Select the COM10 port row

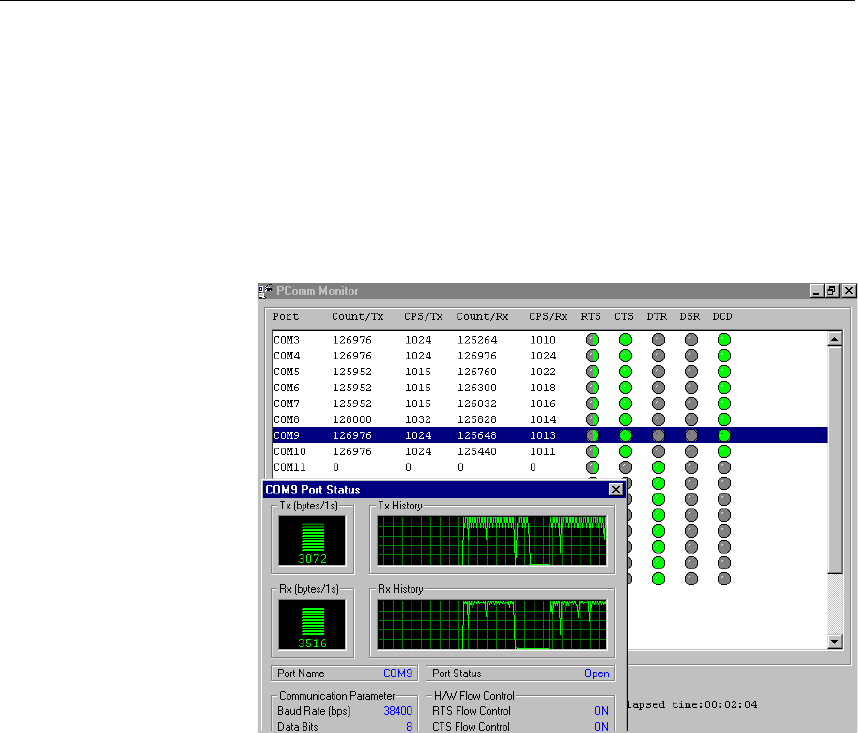pyautogui.click(x=550, y=451)
